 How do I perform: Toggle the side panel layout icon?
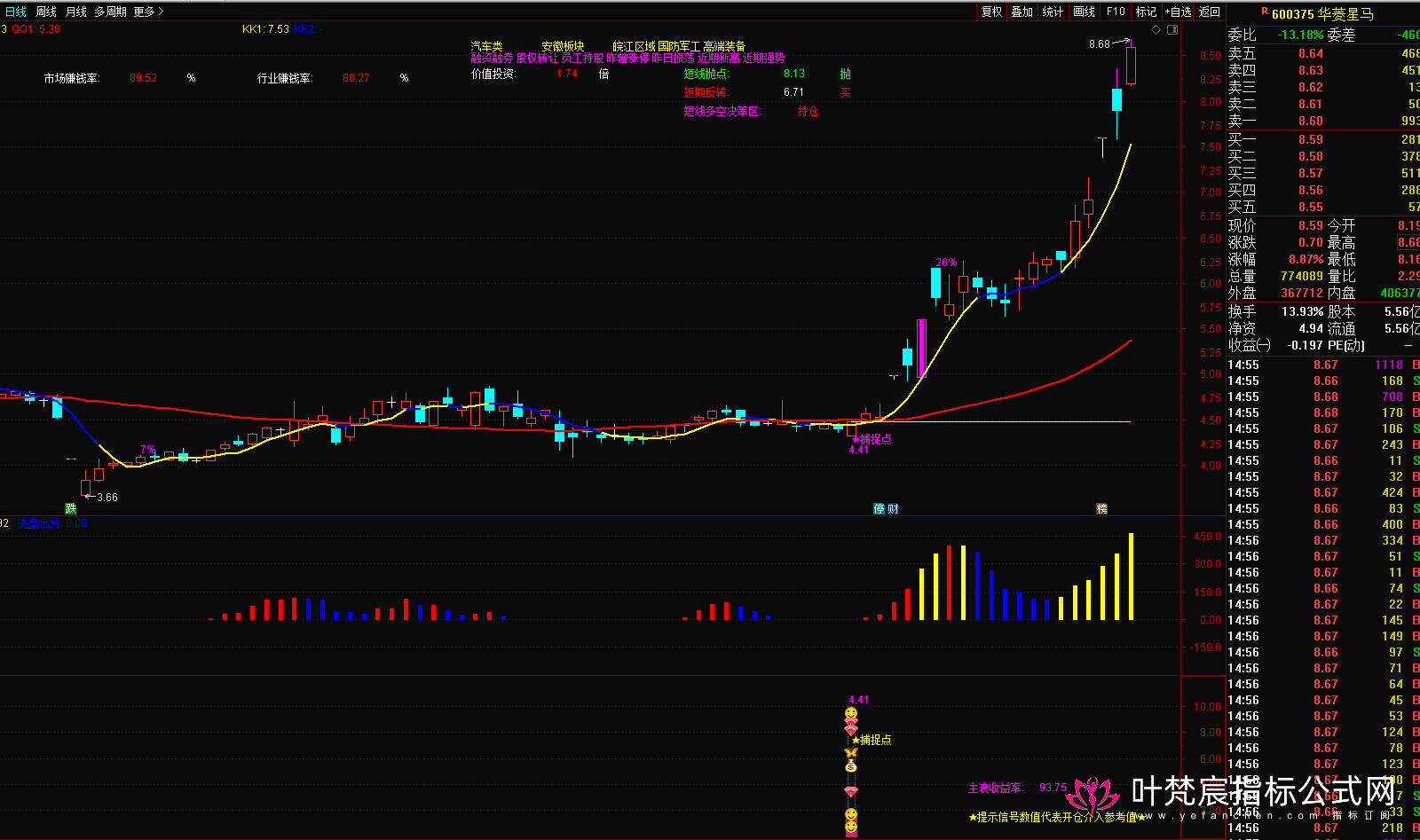(x=1171, y=30)
